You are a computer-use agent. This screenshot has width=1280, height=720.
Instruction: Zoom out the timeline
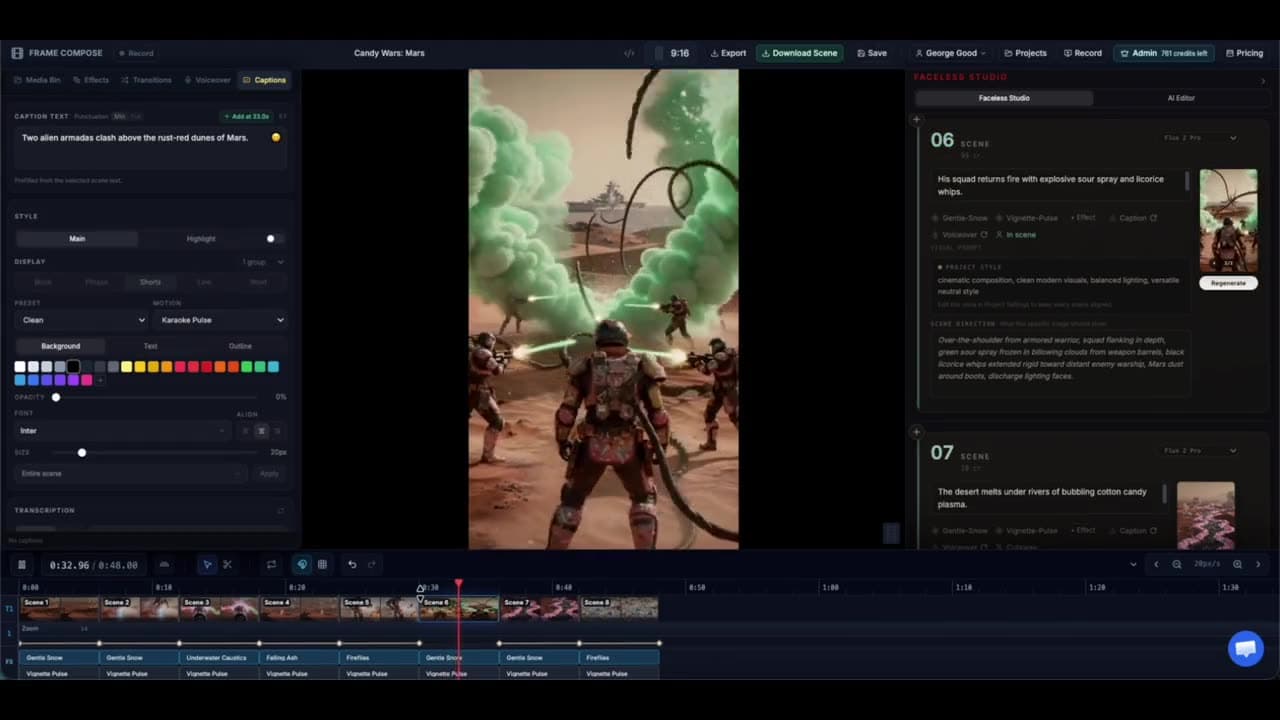(x=1177, y=564)
